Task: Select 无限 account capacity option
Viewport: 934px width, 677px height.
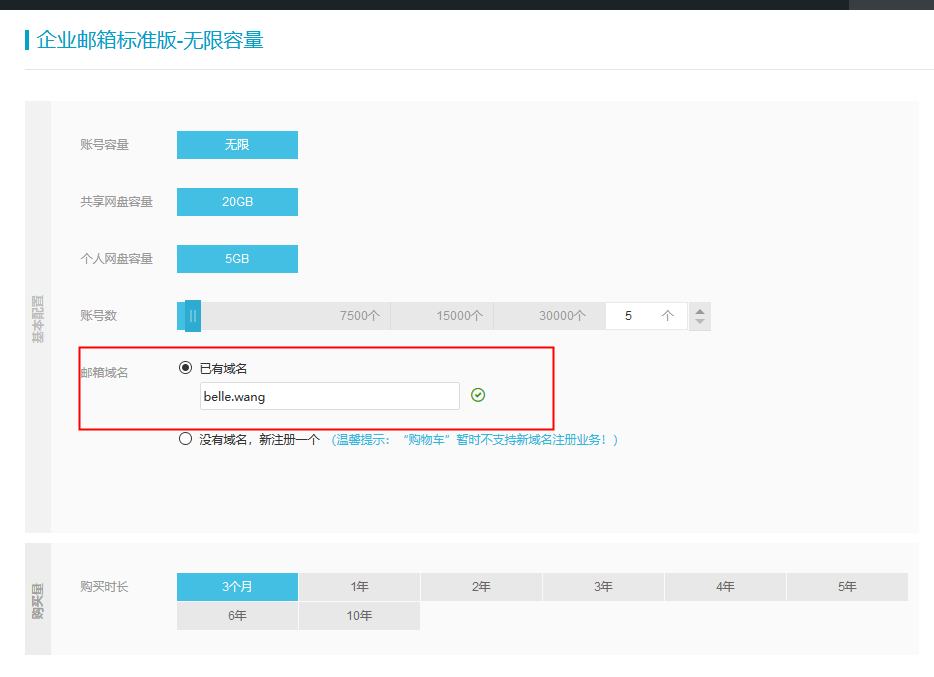Action: (x=237, y=145)
